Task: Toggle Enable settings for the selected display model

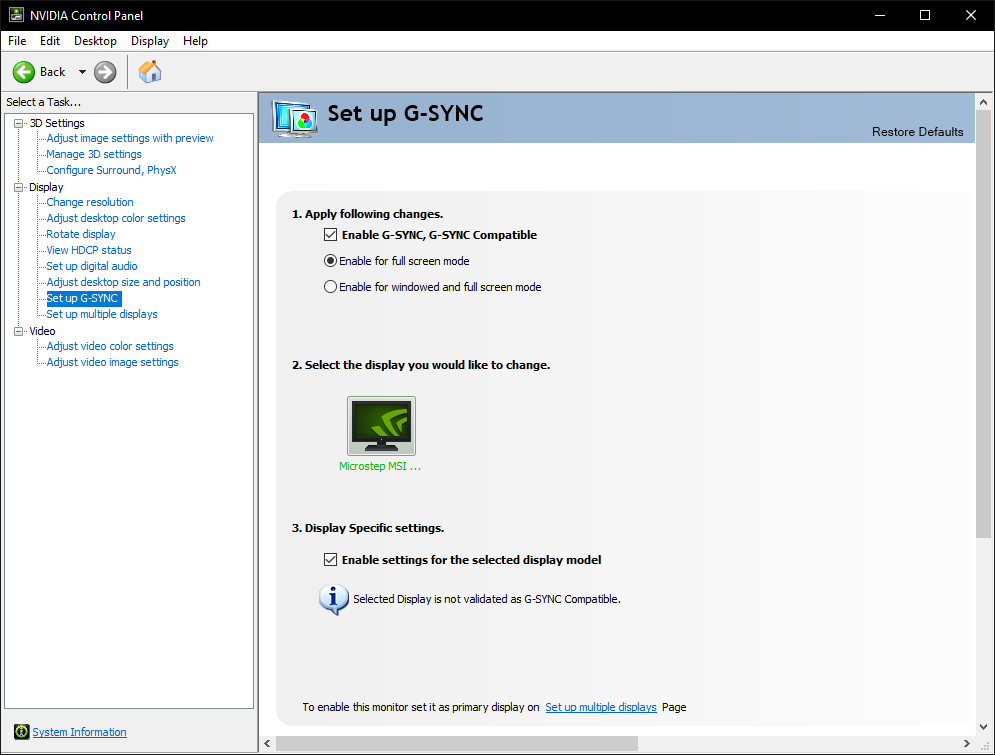Action: coord(330,560)
